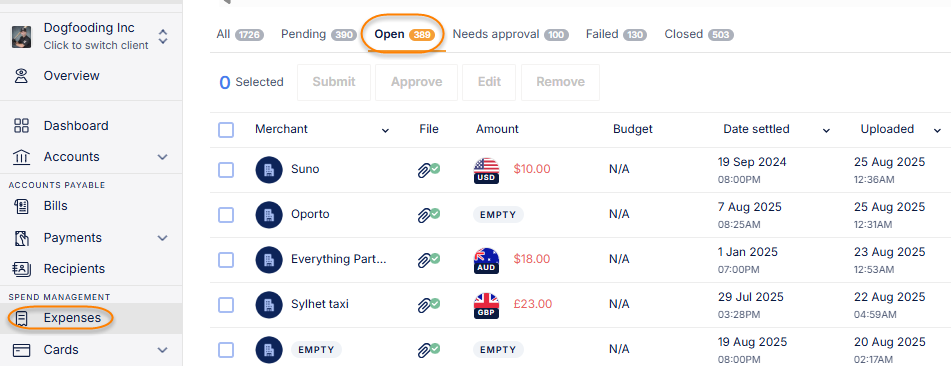The image size is (951, 366).
Task: Click the Sylhet taxi merchant avatar
Action: point(269,304)
